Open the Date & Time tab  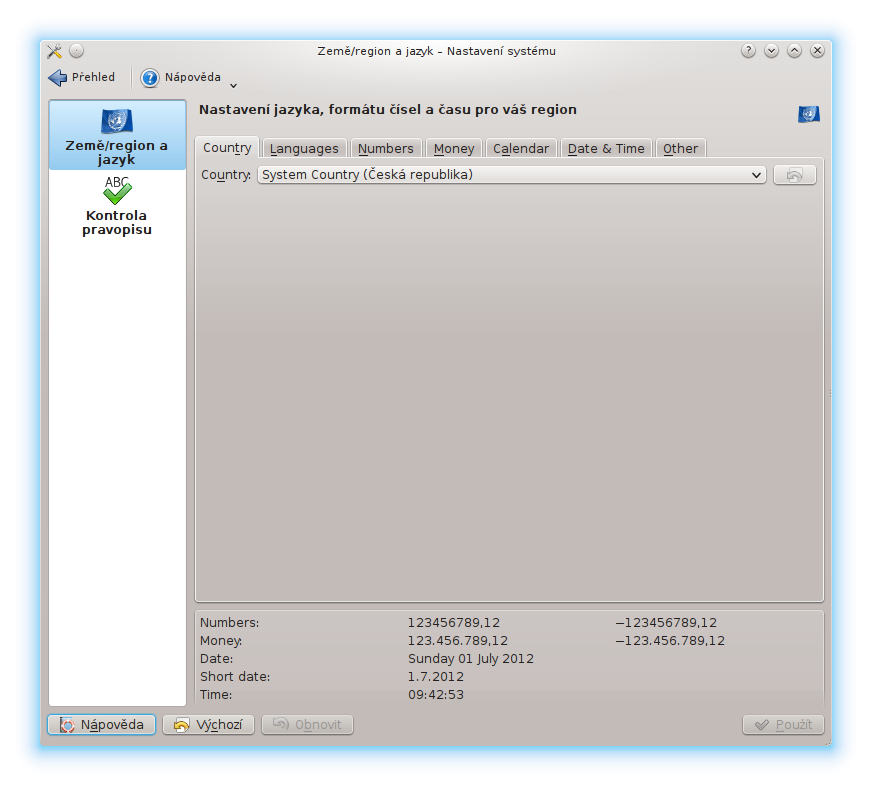click(x=606, y=148)
